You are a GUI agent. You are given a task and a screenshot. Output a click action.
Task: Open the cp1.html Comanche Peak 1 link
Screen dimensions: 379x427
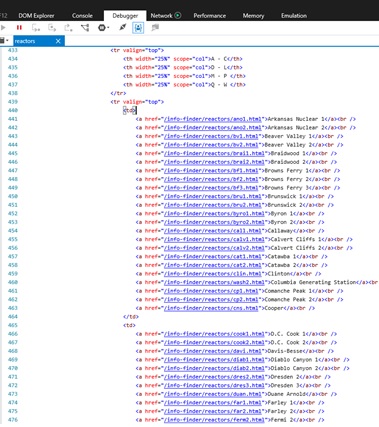click(211, 291)
